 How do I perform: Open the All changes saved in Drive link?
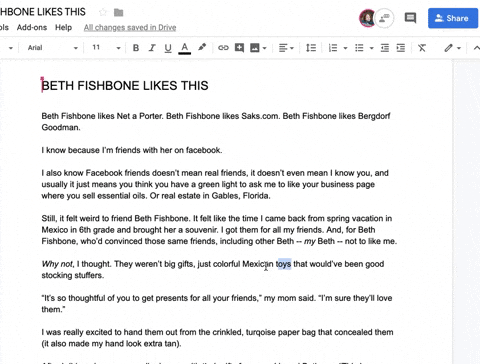click(x=130, y=28)
